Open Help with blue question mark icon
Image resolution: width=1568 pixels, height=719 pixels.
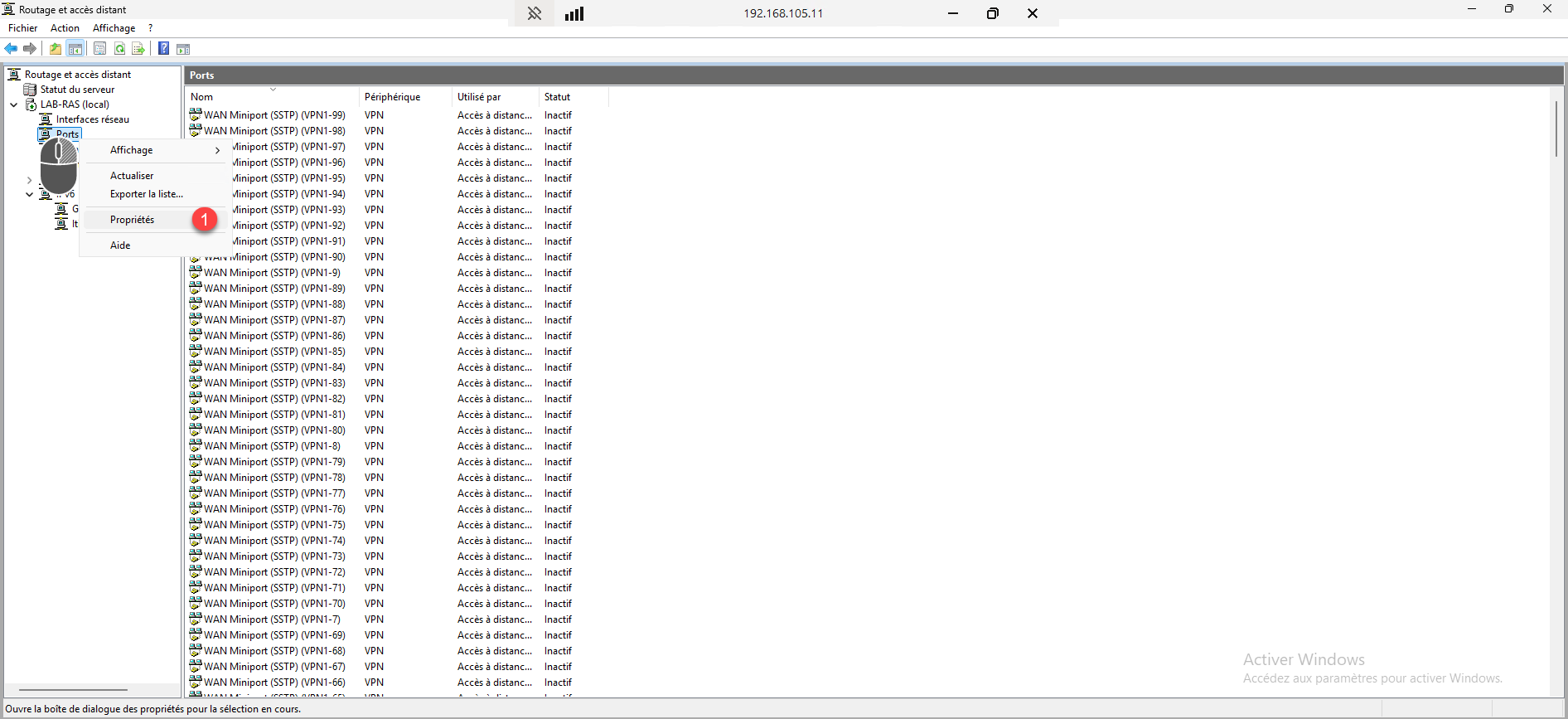pyautogui.click(x=163, y=49)
